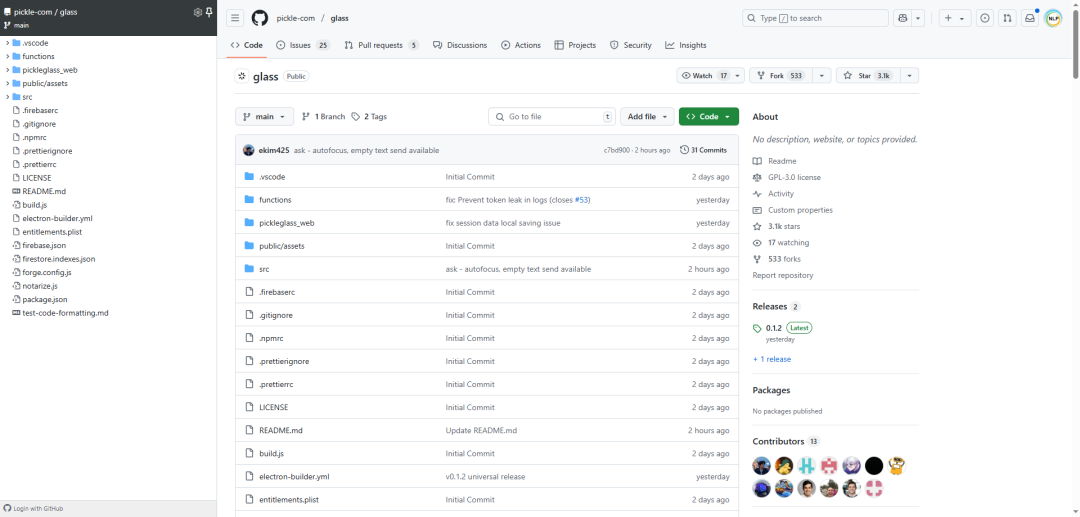Expand the pickleglass_web folder in sidebar tree
The image size is (1080, 517).
(x=8, y=70)
